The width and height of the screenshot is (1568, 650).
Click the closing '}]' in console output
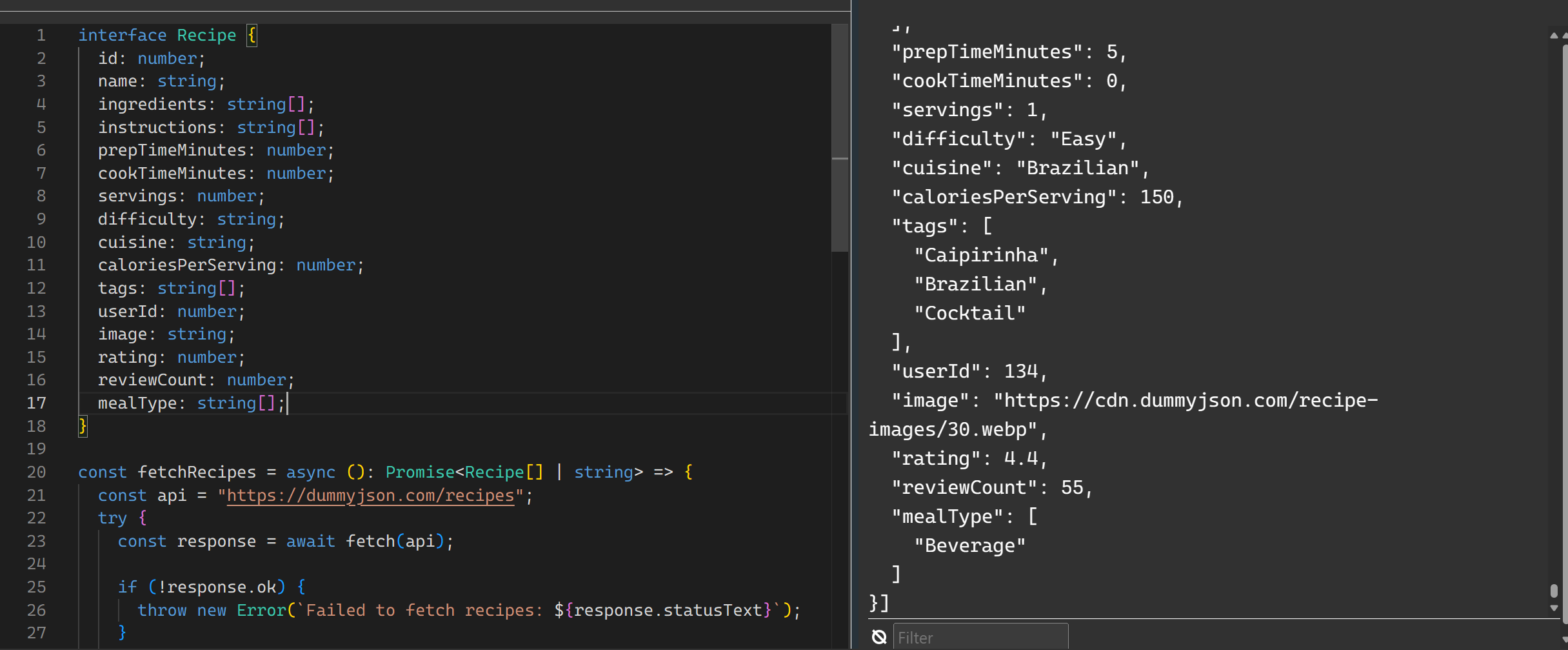880,604
